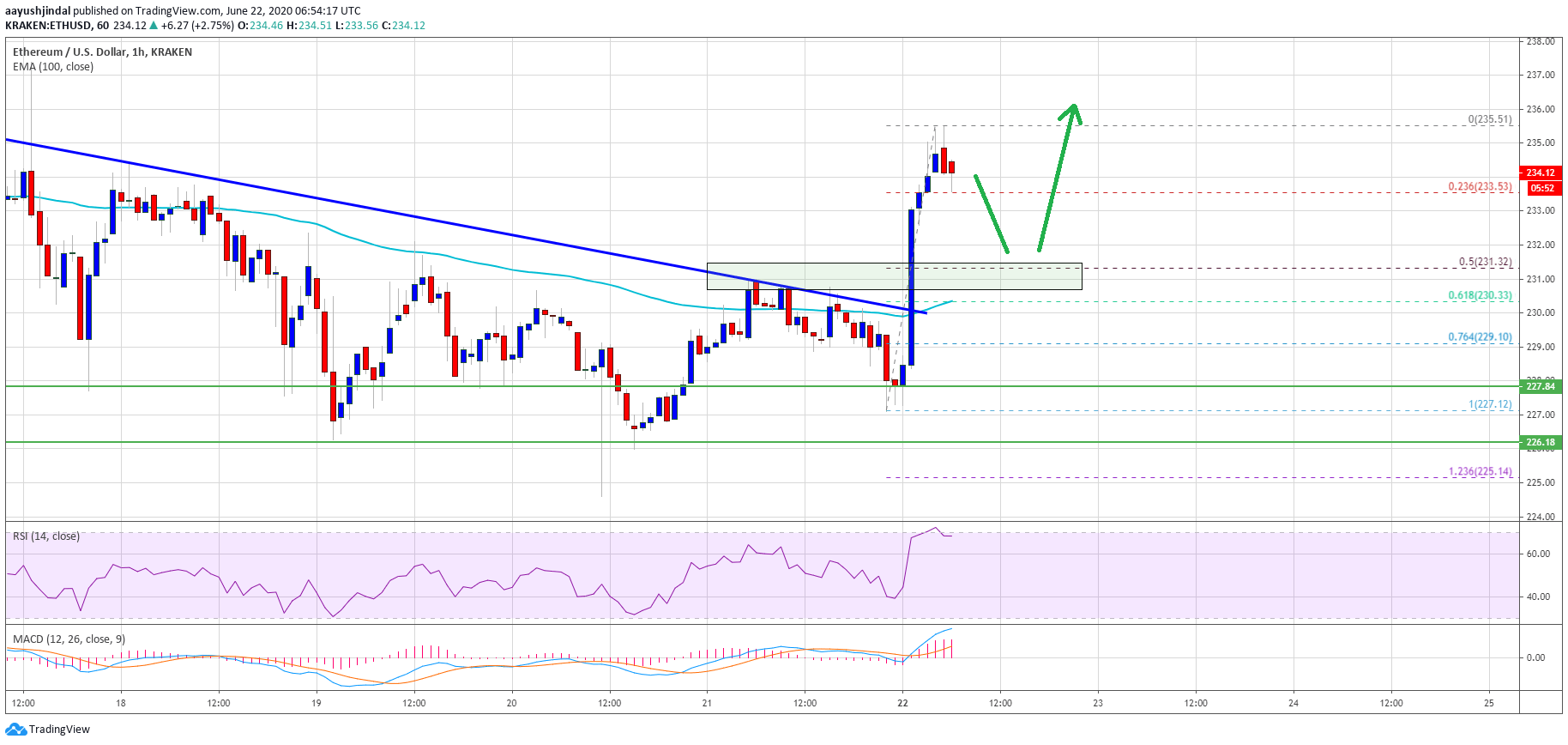1568x745 pixels.
Task: Click the date label 21 on time axis
Action: [x=707, y=703]
